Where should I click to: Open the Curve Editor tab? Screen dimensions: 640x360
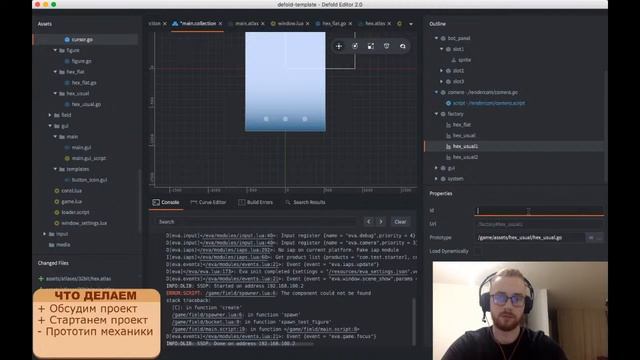[208, 202]
